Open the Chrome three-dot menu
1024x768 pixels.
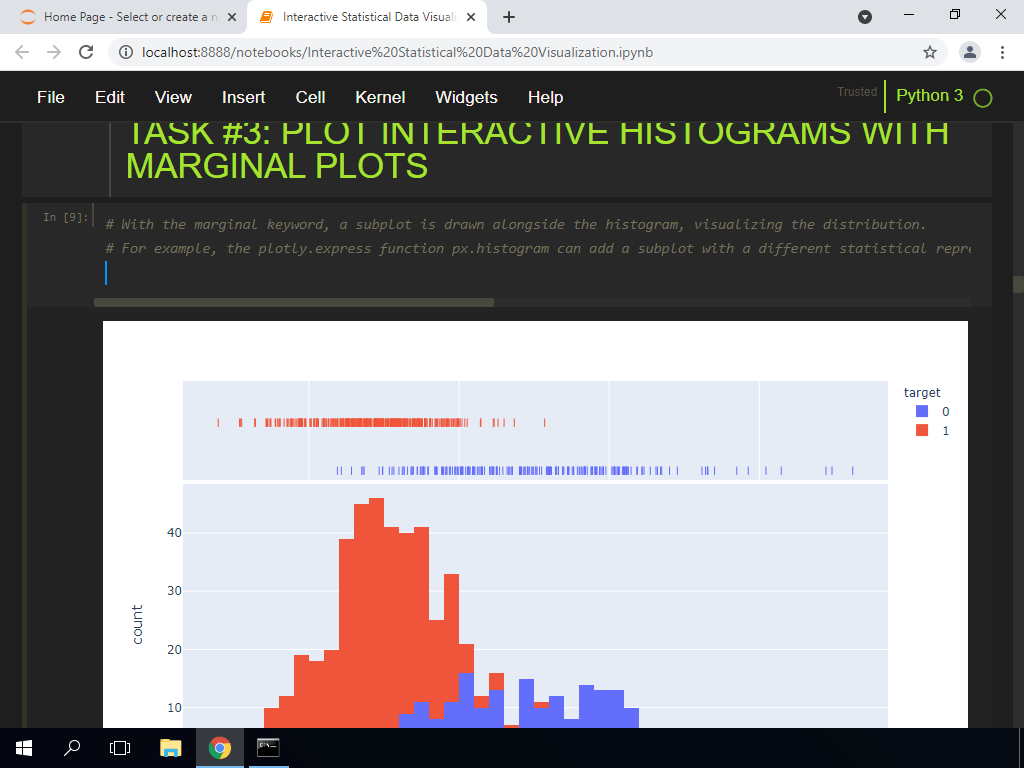point(1003,52)
